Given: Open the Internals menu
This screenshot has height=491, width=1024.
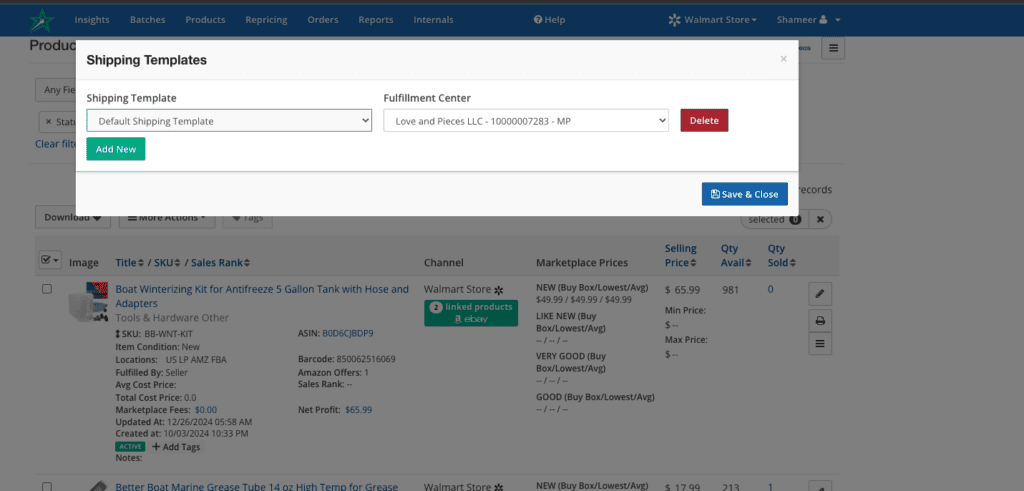Looking at the screenshot, I should pyautogui.click(x=433, y=20).
